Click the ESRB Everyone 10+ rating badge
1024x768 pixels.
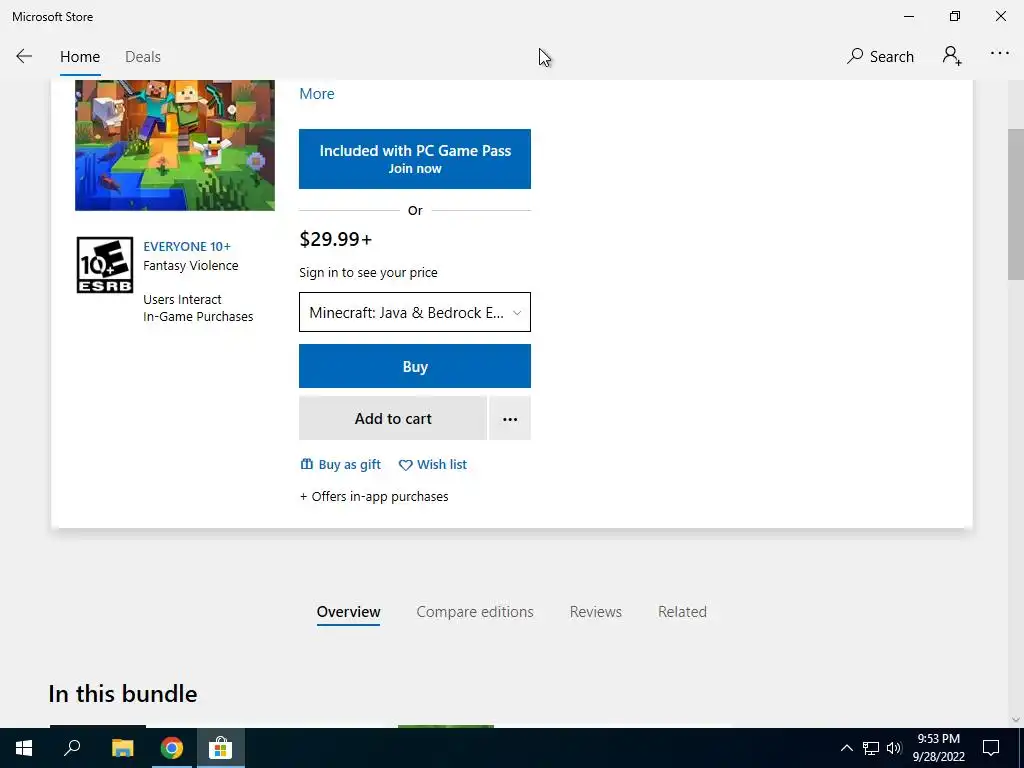pos(104,264)
